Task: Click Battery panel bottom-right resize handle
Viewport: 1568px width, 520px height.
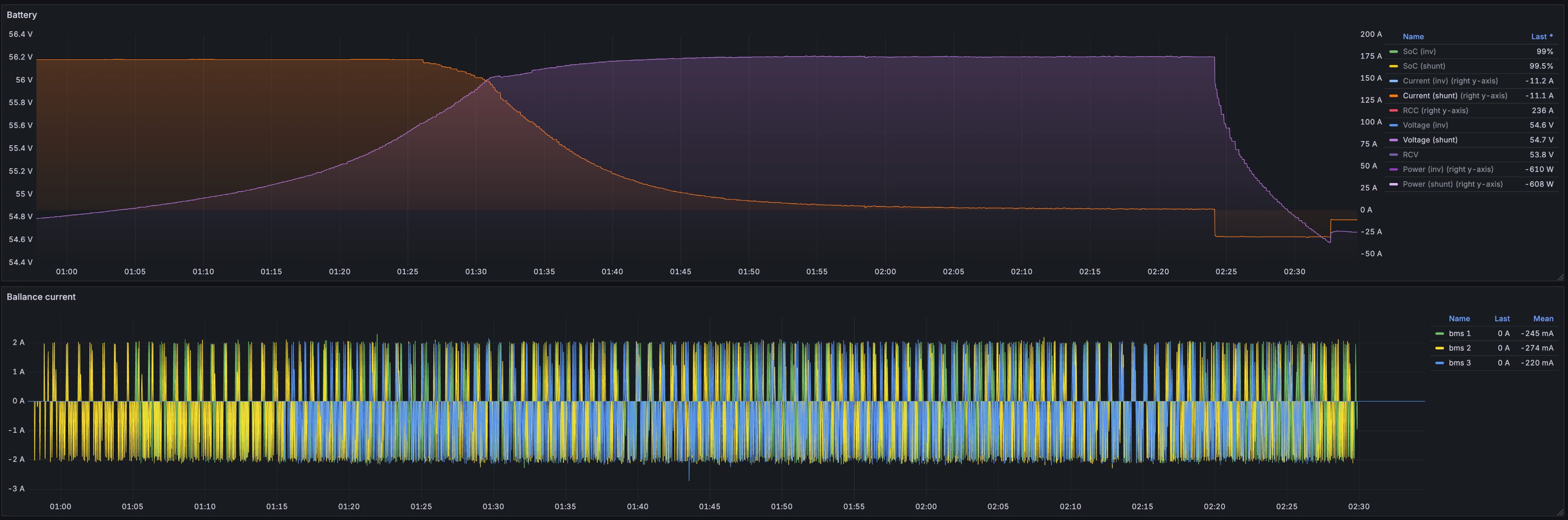Action: (x=1560, y=278)
